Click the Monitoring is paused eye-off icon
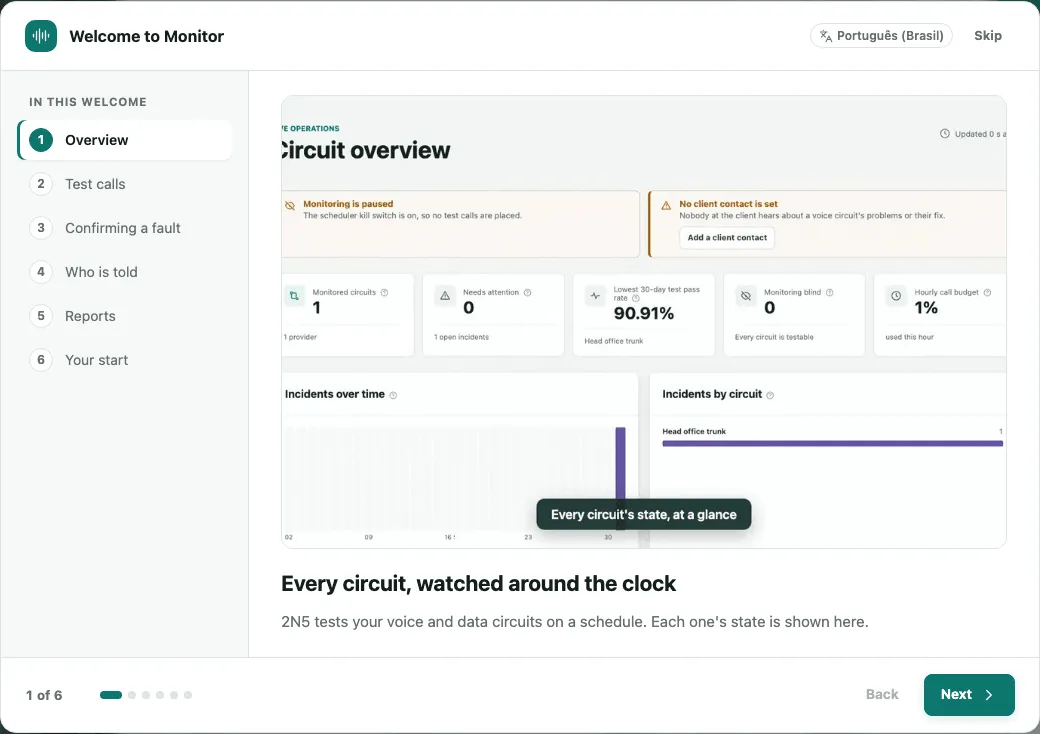 point(290,206)
